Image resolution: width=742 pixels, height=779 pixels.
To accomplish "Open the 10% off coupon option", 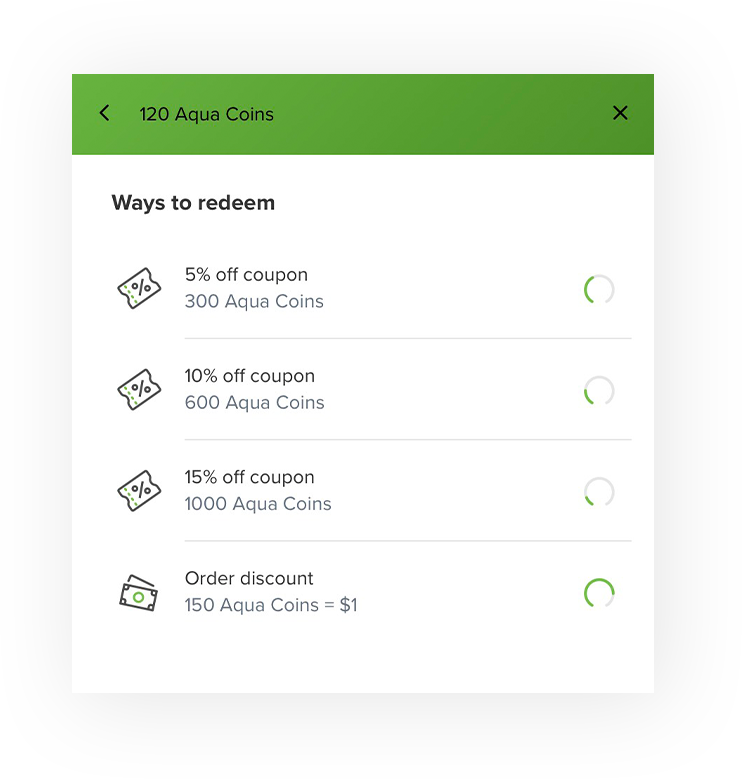I will [363, 390].
